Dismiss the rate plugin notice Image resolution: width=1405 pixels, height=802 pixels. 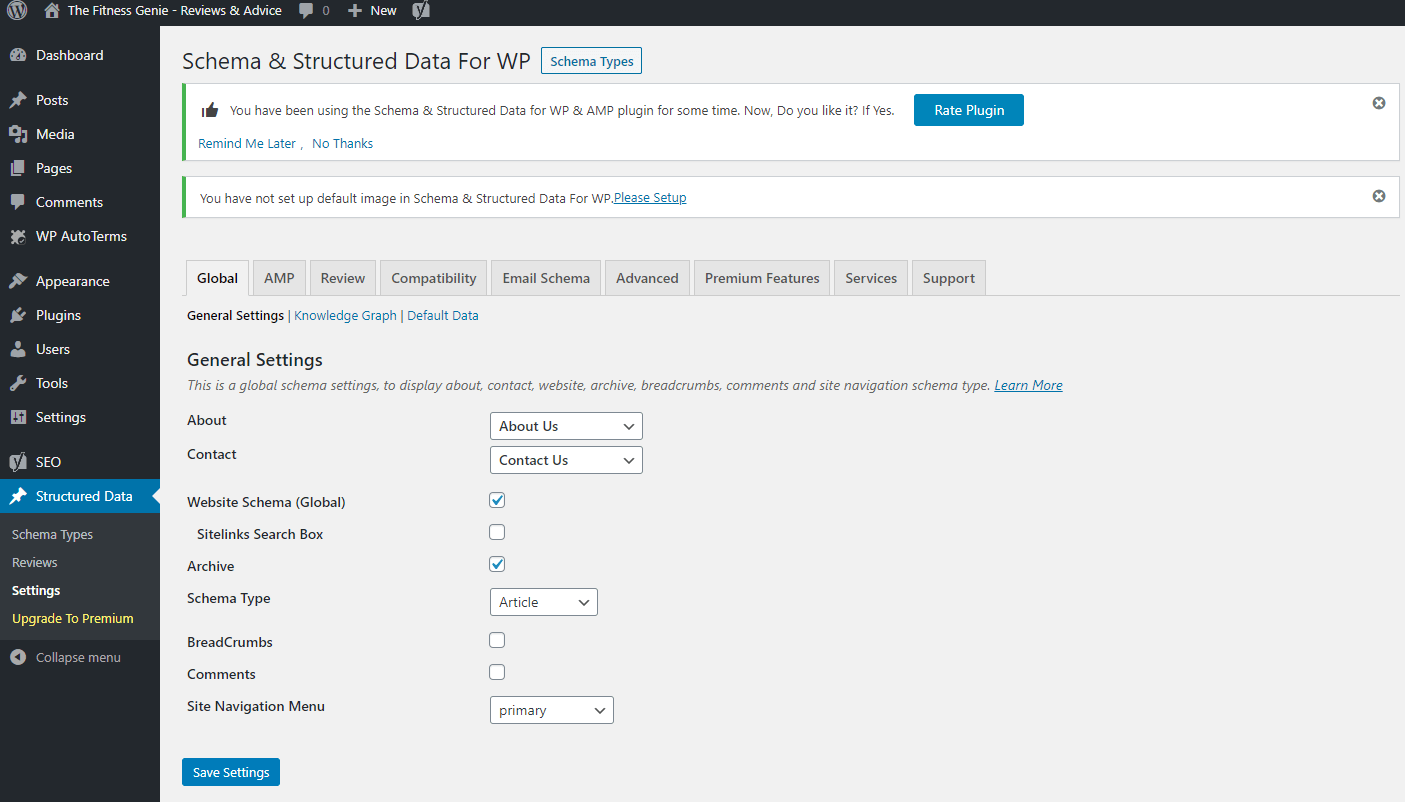pos(1379,103)
